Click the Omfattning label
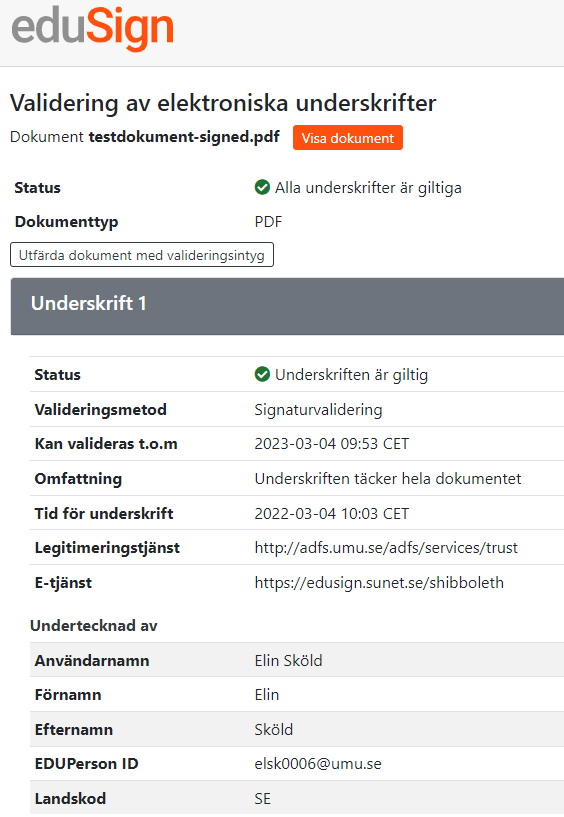 click(78, 479)
